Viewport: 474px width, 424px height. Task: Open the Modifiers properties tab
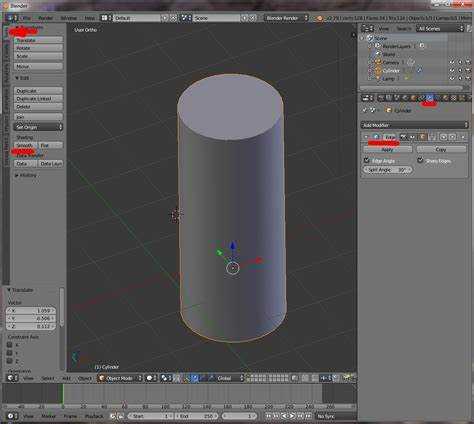[429, 98]
